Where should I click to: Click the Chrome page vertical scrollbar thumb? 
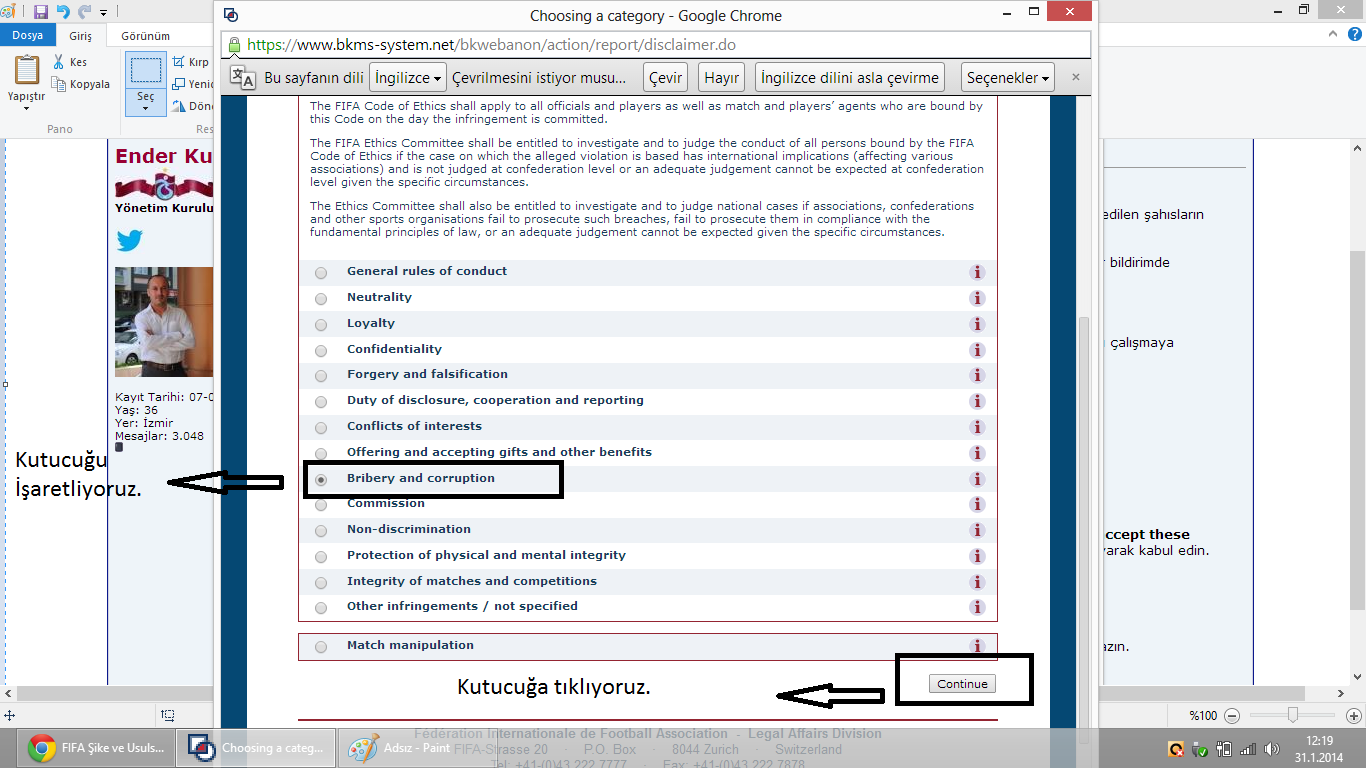[x=1085, y=525]
